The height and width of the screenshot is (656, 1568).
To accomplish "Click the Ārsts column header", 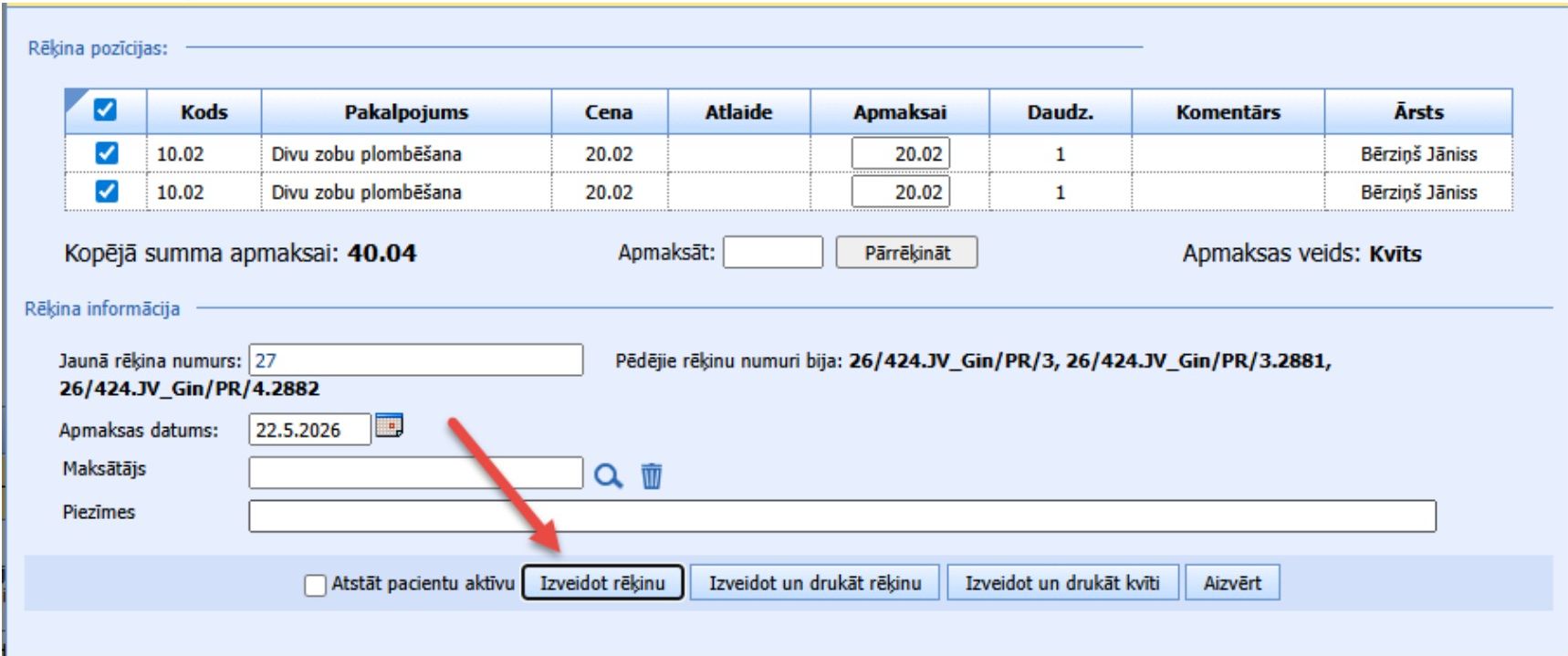I will (x=1419, y=112).
